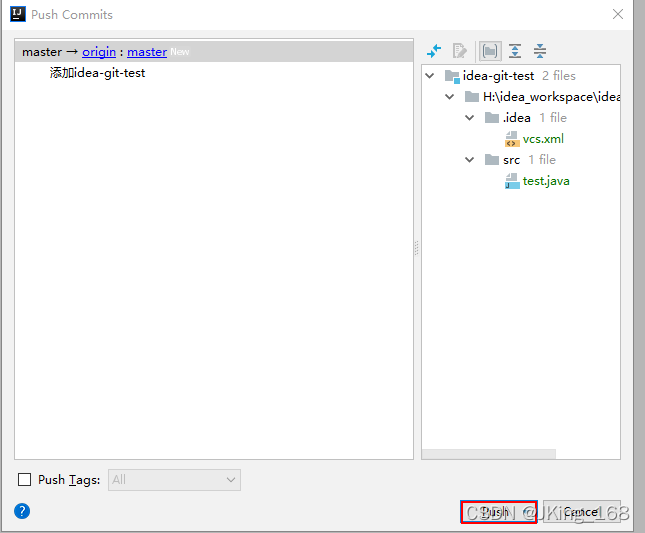Click the src folder label
Viewport: 645px width, 533px height.
click(511, 160)
